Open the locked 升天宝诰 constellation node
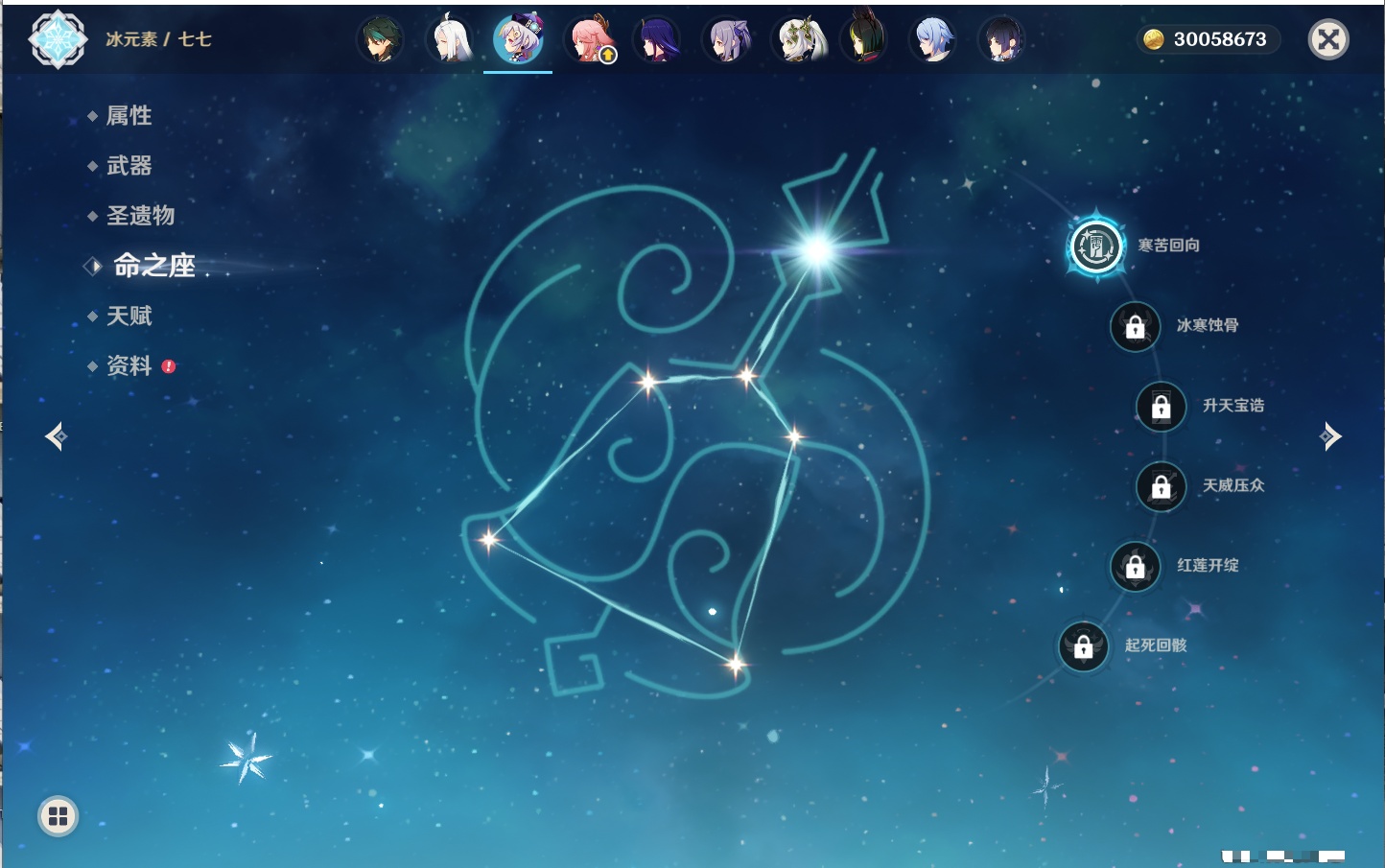 (x=1162, y=407)
